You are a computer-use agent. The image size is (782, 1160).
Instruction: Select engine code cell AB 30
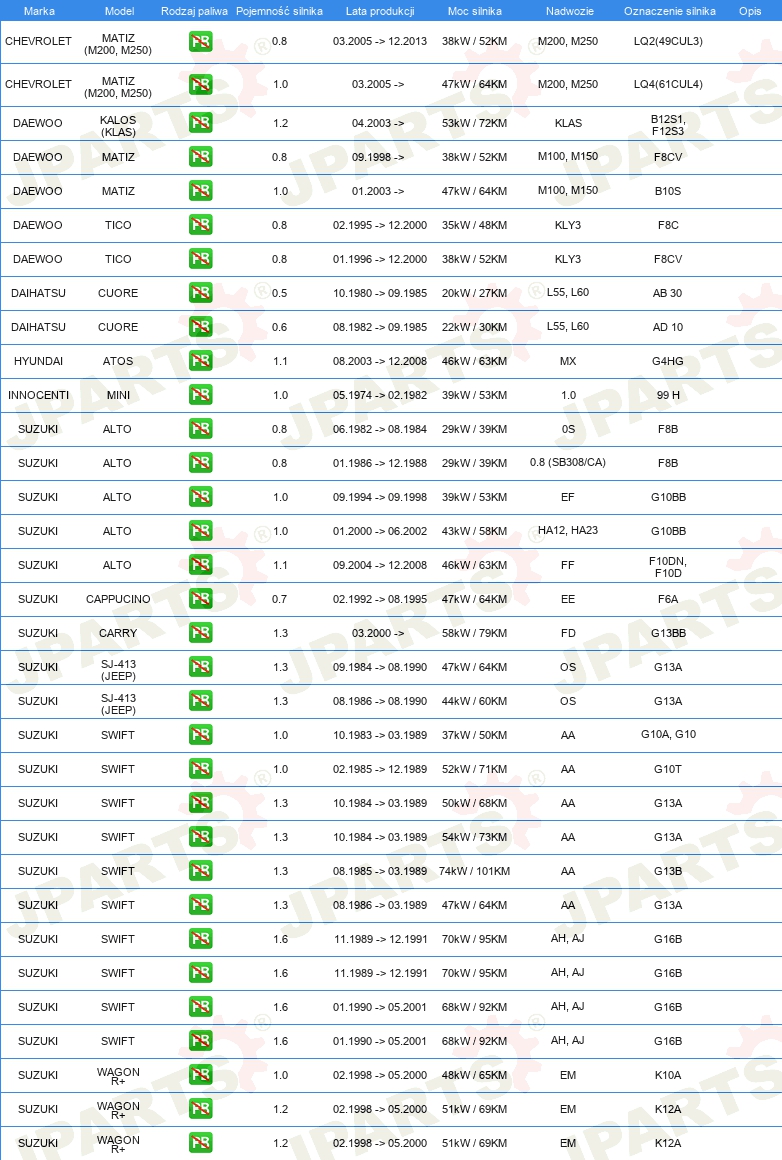667,293
